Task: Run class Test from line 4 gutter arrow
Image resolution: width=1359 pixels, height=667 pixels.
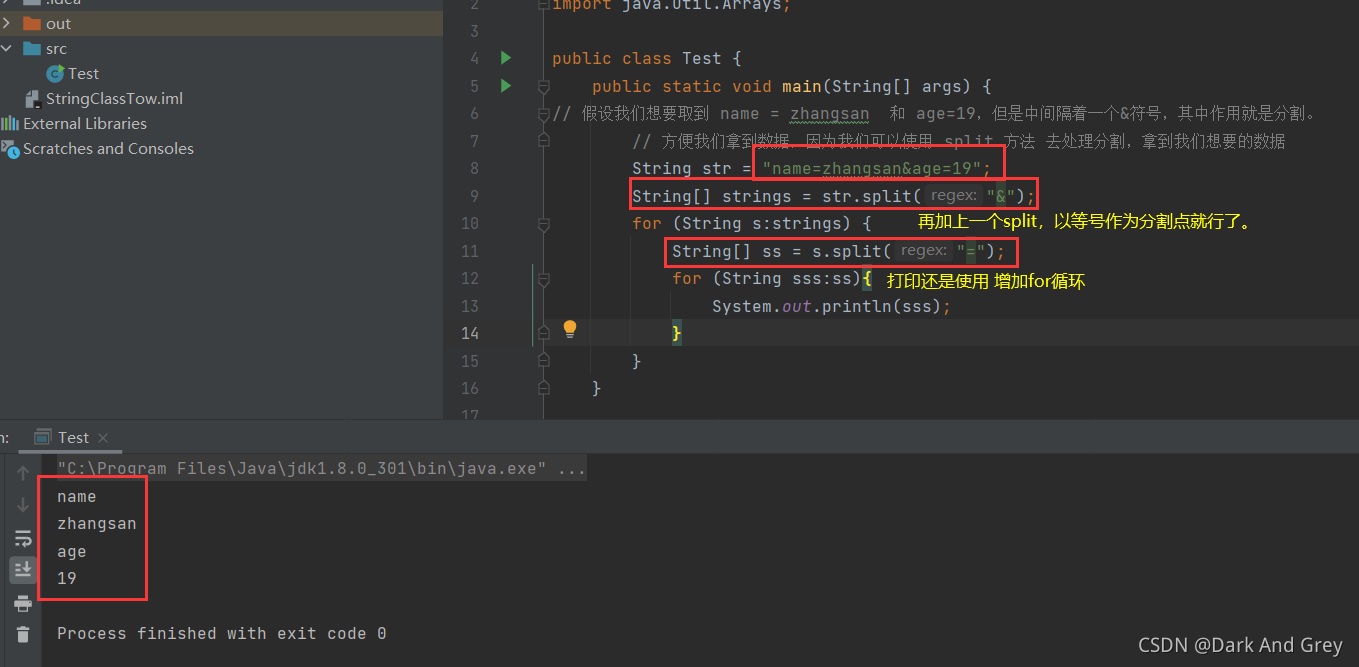Action: tap(506, 58)
